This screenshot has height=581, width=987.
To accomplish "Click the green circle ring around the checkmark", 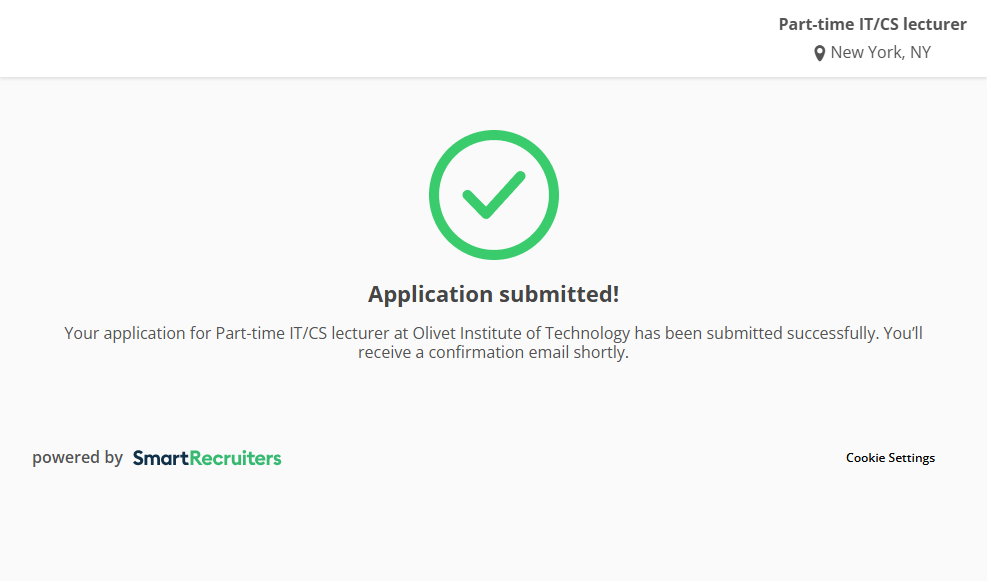I will pyautogui.click(x=436, y=195).
